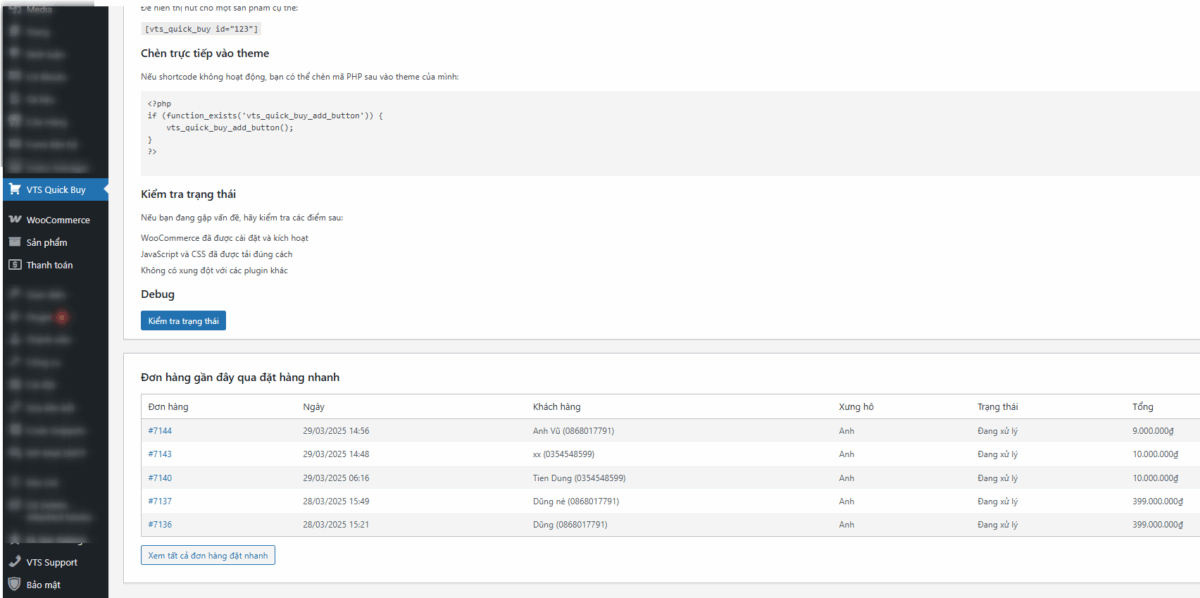
Task: Click total 9.000.000₫ of order #7144
Action: 1152,431
